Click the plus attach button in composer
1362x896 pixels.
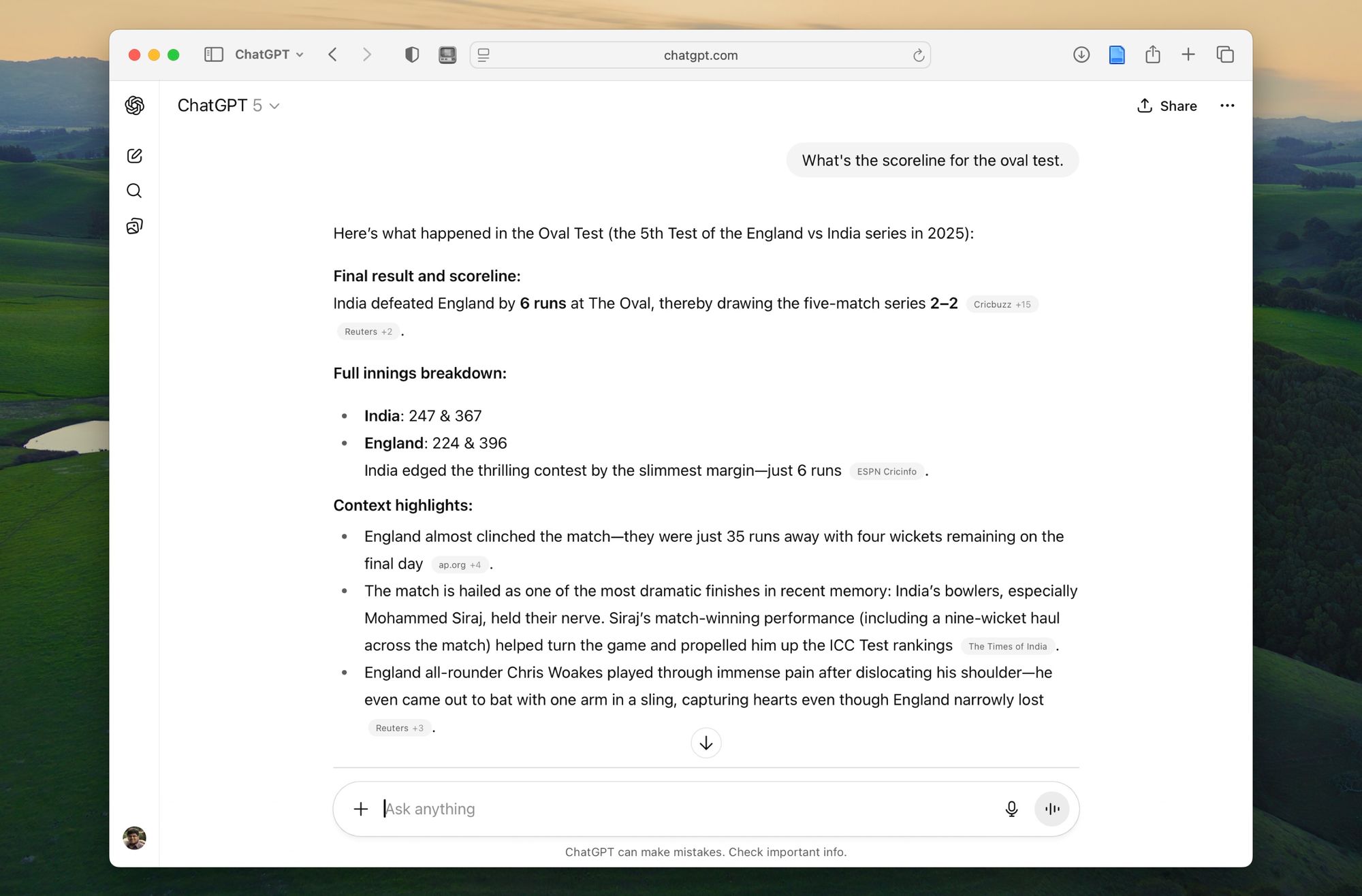click(361, 809)
